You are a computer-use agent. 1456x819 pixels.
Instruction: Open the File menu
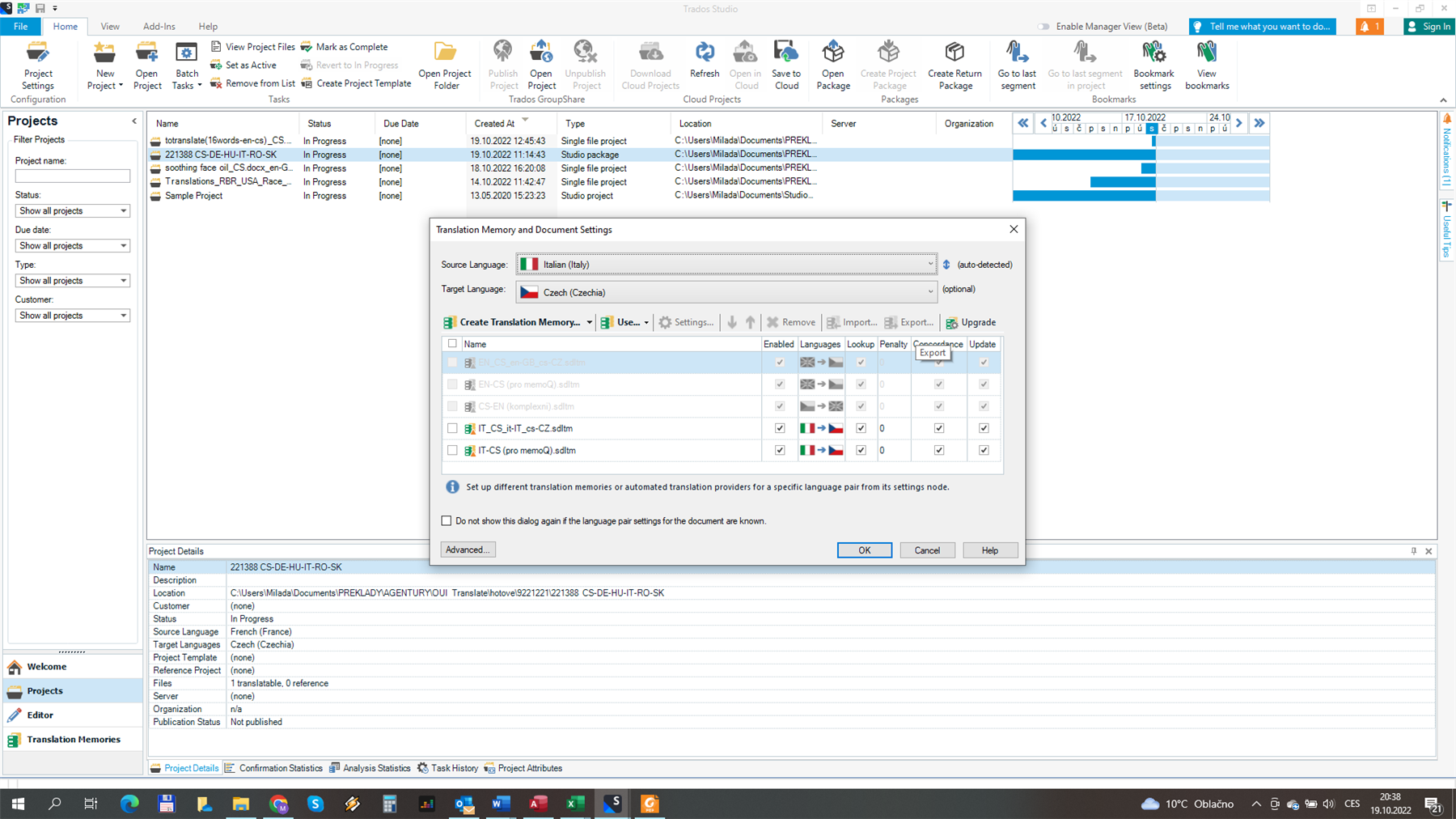pyautogui.click(x=20, y=27)
